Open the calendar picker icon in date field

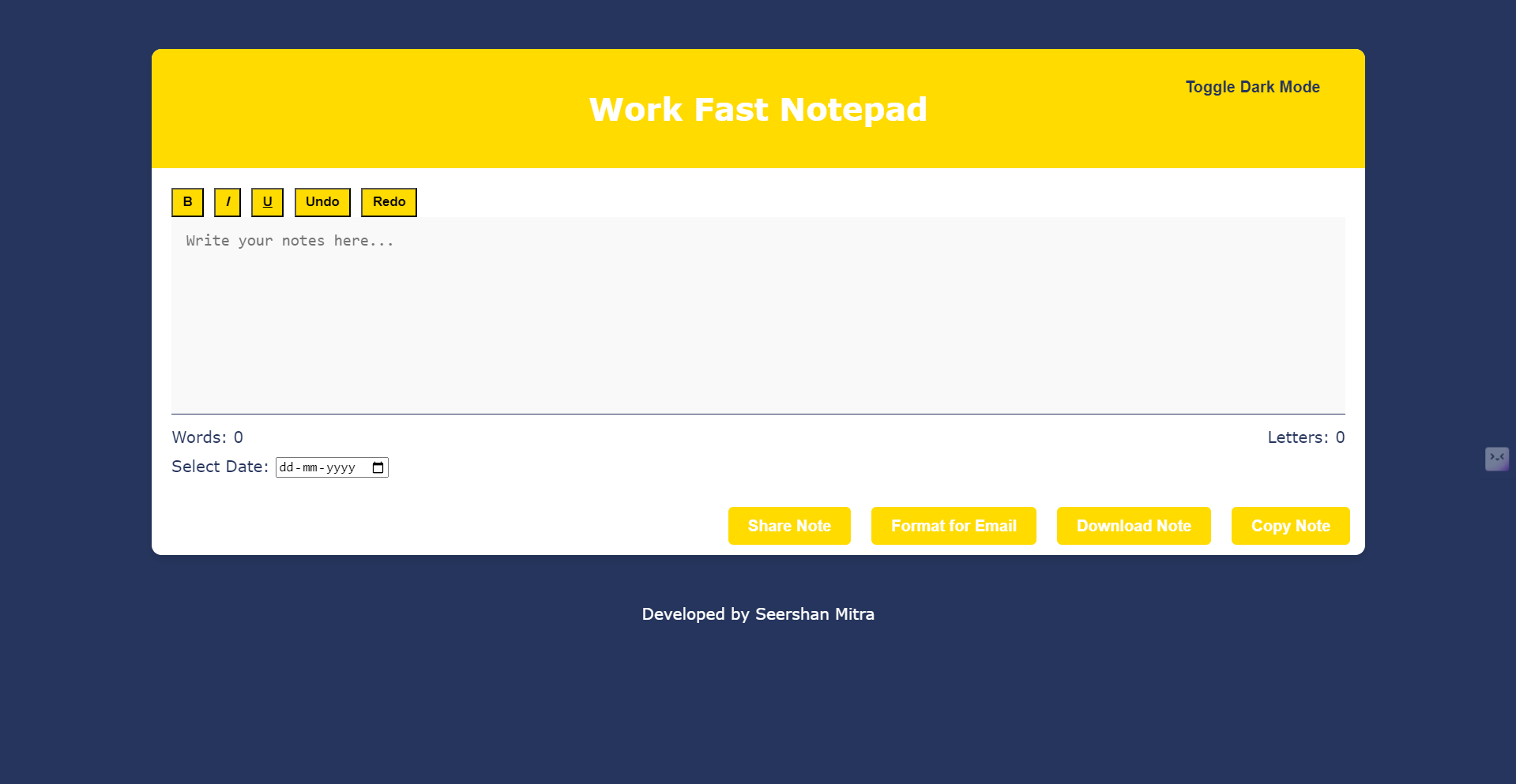pos(378,467)
